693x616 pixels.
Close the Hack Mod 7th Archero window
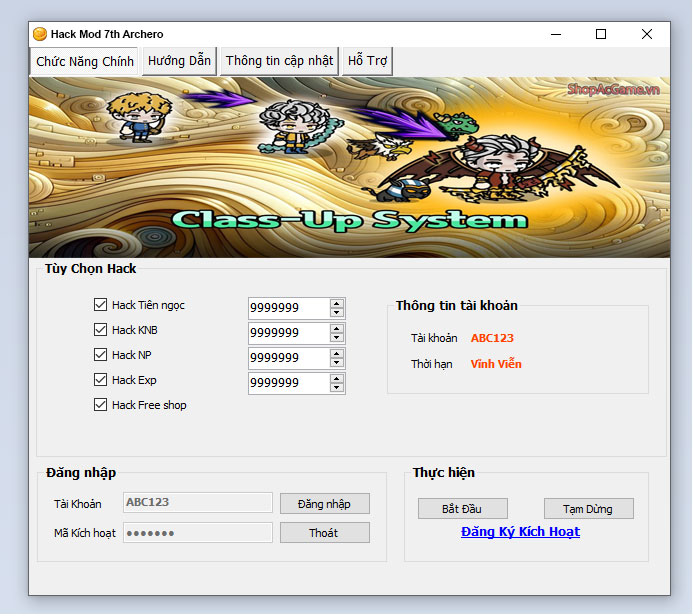(647, 34)
